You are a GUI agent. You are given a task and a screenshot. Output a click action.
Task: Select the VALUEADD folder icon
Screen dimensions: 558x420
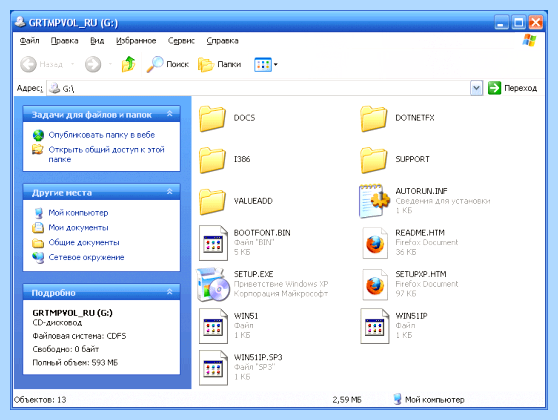[x=212, y=201]
